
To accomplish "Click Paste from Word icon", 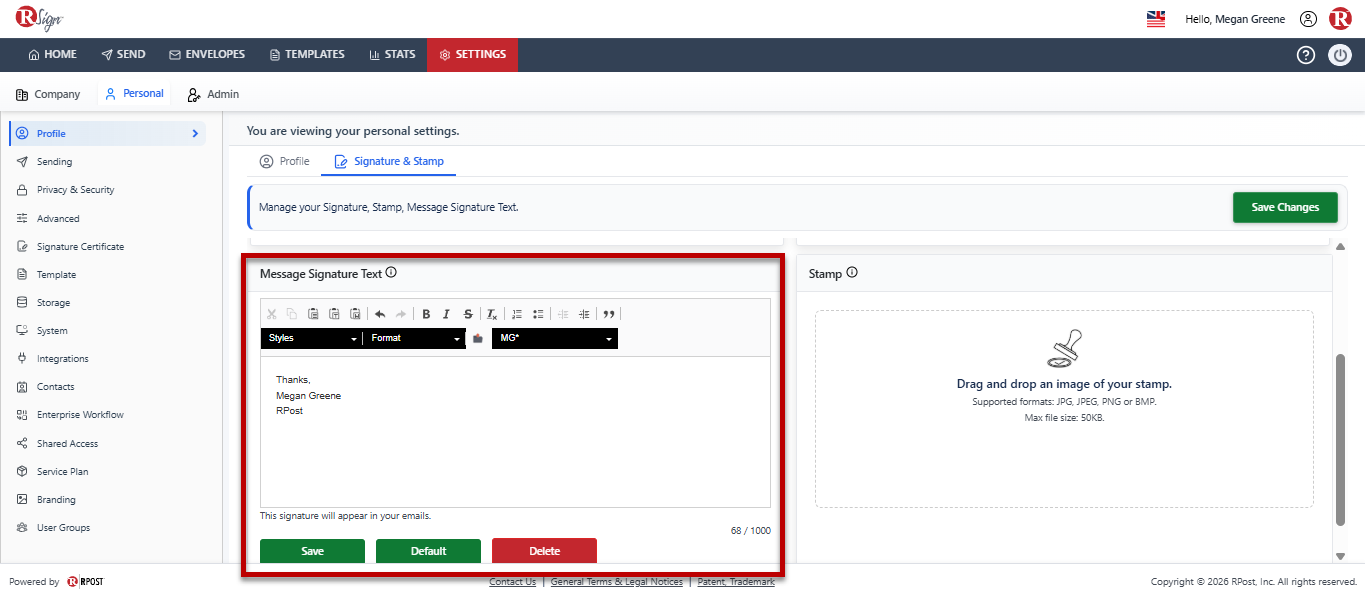I will 355,314.
